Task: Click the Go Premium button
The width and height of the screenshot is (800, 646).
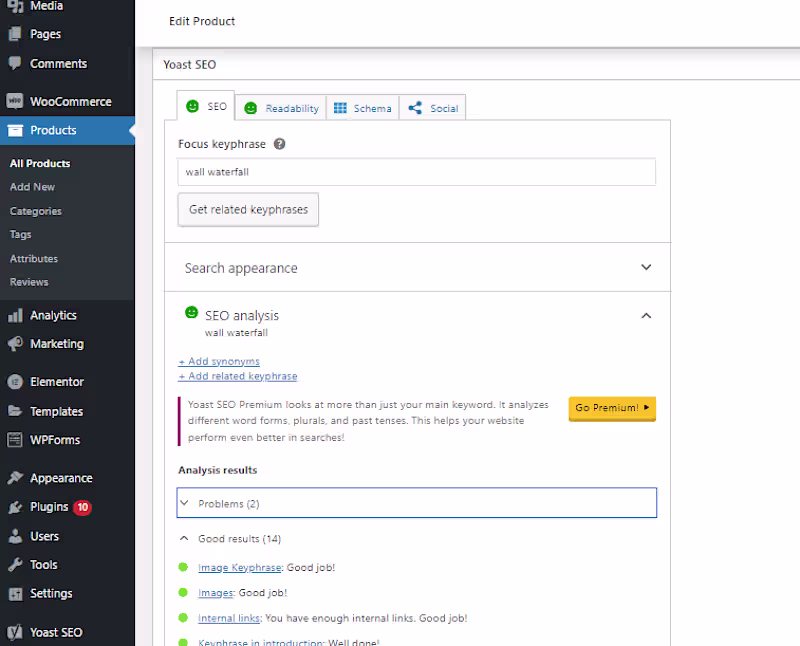Action: click(x=612, y=408)
